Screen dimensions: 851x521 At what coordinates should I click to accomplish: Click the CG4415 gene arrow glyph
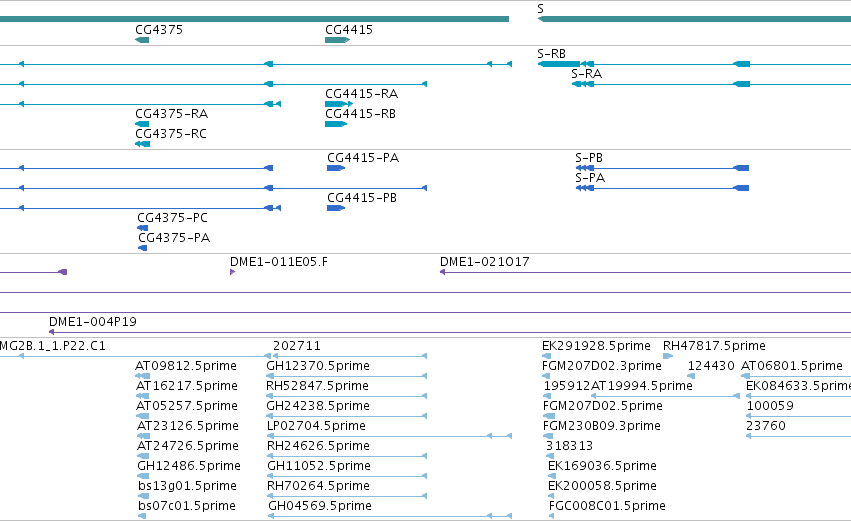337,40
